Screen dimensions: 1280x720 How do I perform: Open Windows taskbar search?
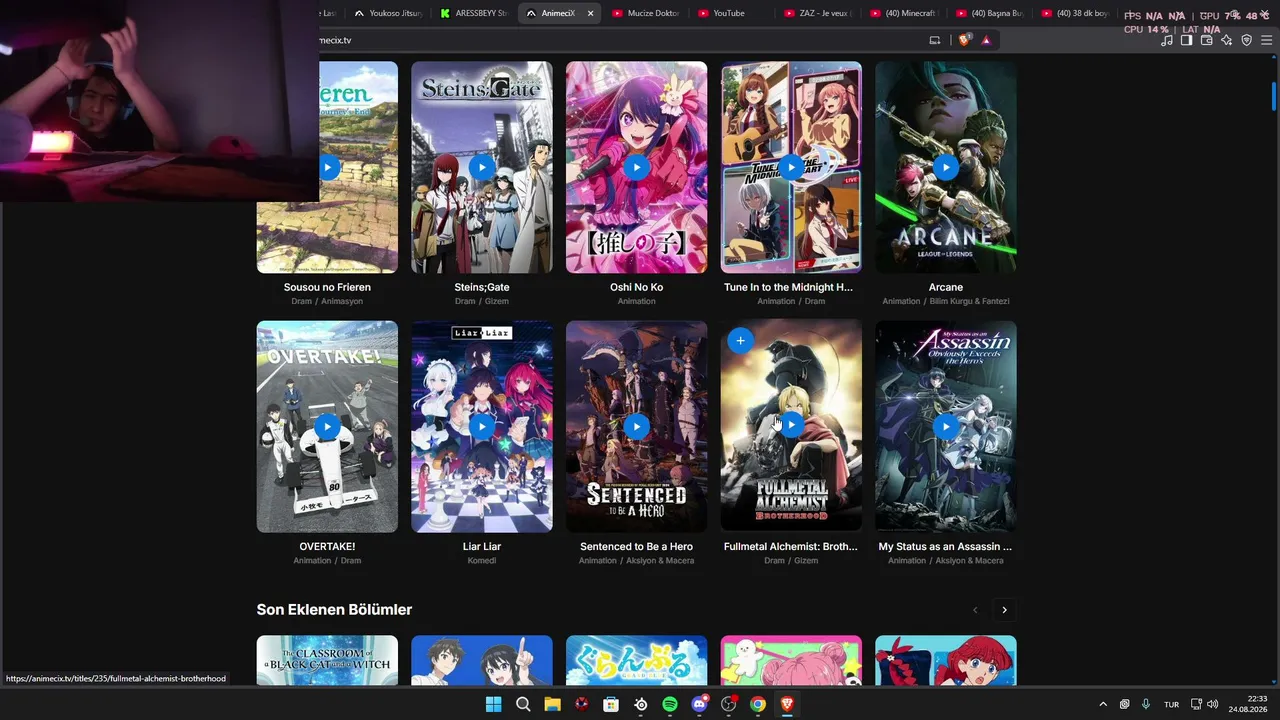523,704
